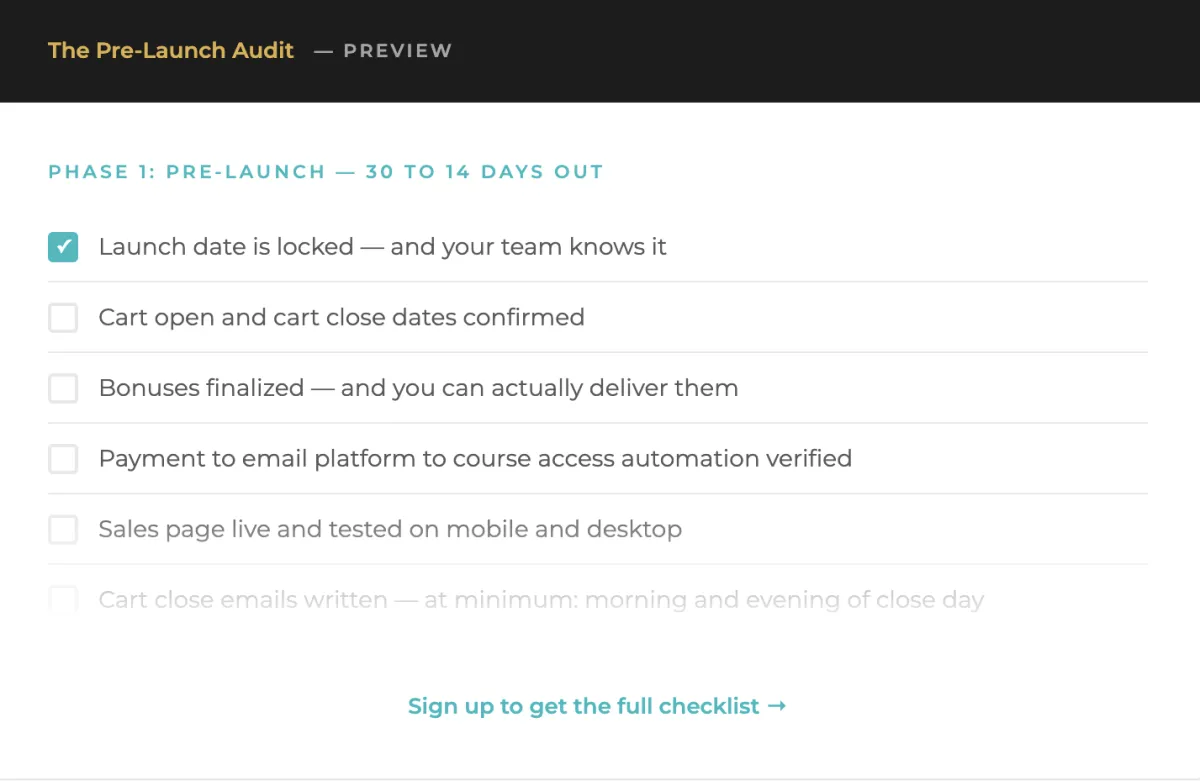This screenshot has width=1200, height=781.
Task: Click the gold 'The Pre-Launch Audit' title
Action: 171,50
